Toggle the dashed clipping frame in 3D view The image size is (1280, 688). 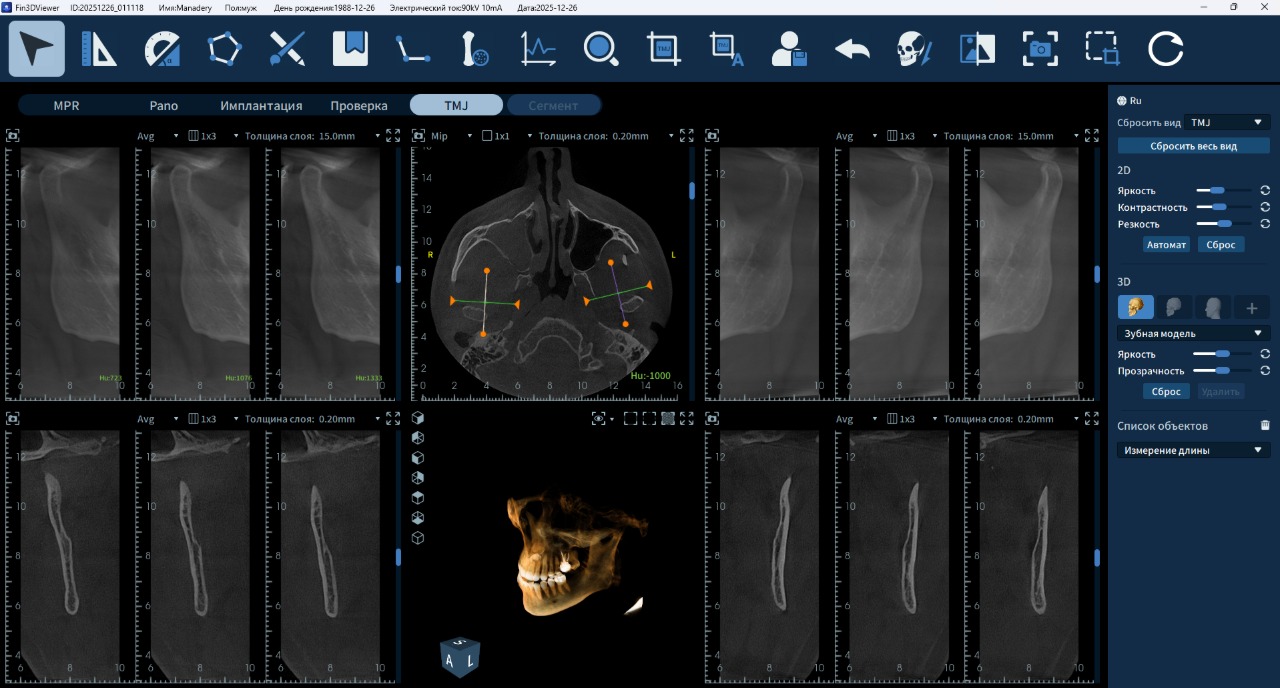coord(649,419)
